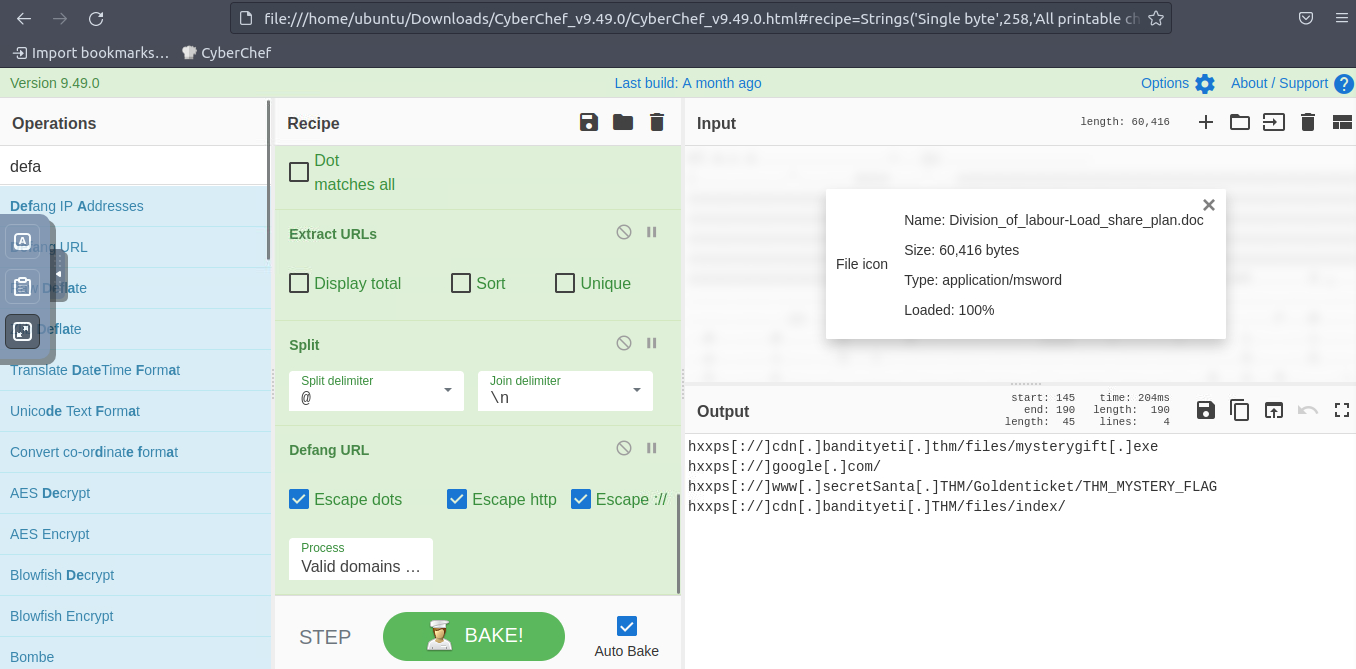1356x669 pixels.
Task: Click the operations search field
Action: [135, 166]
